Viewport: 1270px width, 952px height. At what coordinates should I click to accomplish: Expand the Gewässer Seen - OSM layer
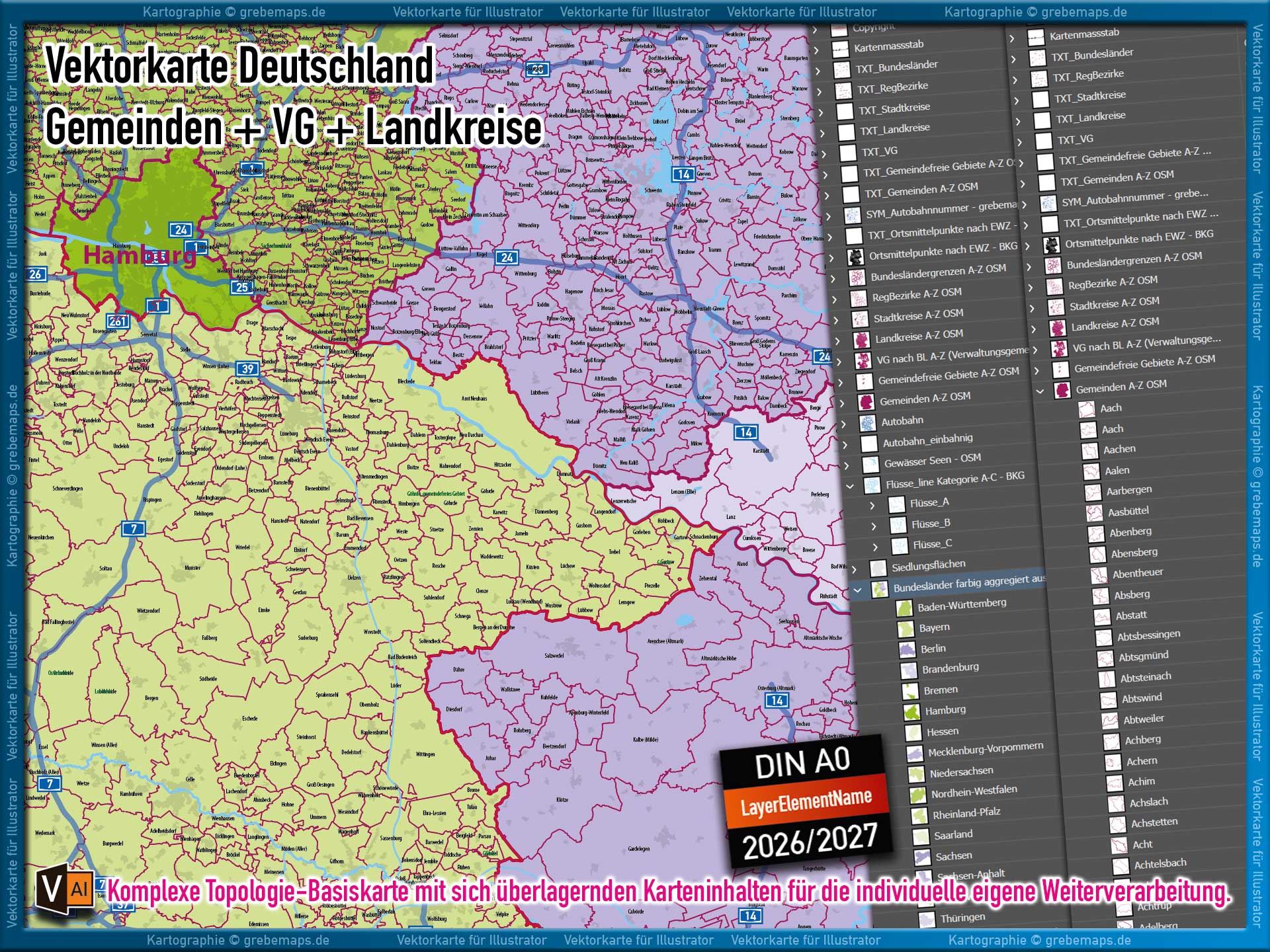tap(847, 466)
